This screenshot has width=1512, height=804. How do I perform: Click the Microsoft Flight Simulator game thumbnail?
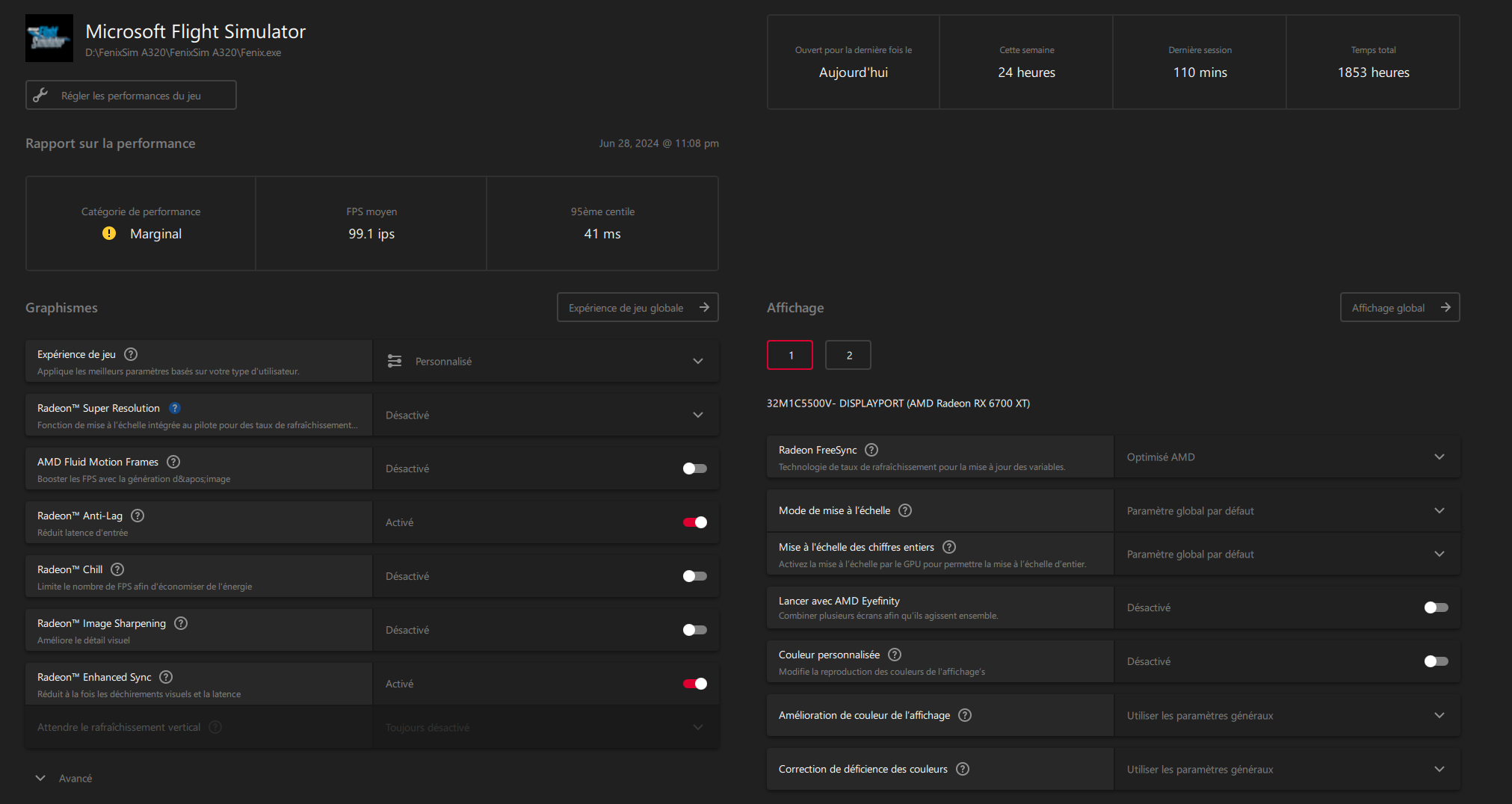(49, 38)
